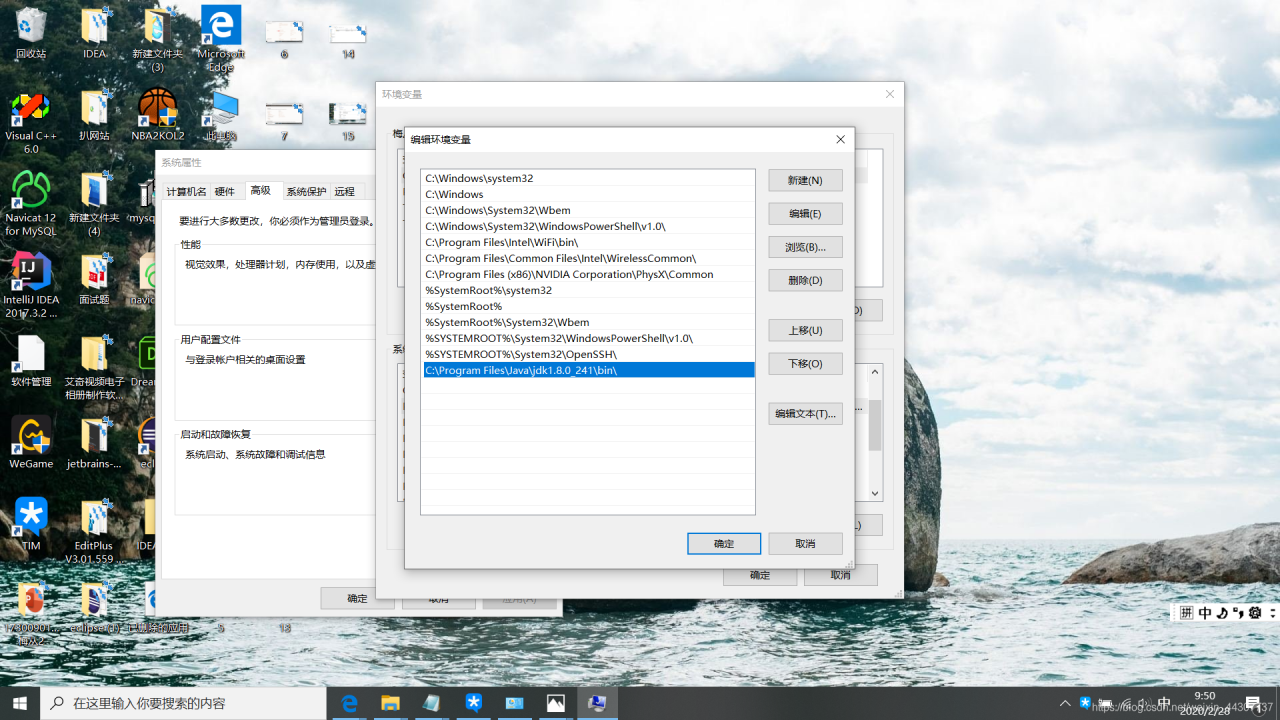This screenshot has height=720, width=1280.
Task: Select the Java jdk1.8.0_241\bin entry
Action: tap(588, 370)
